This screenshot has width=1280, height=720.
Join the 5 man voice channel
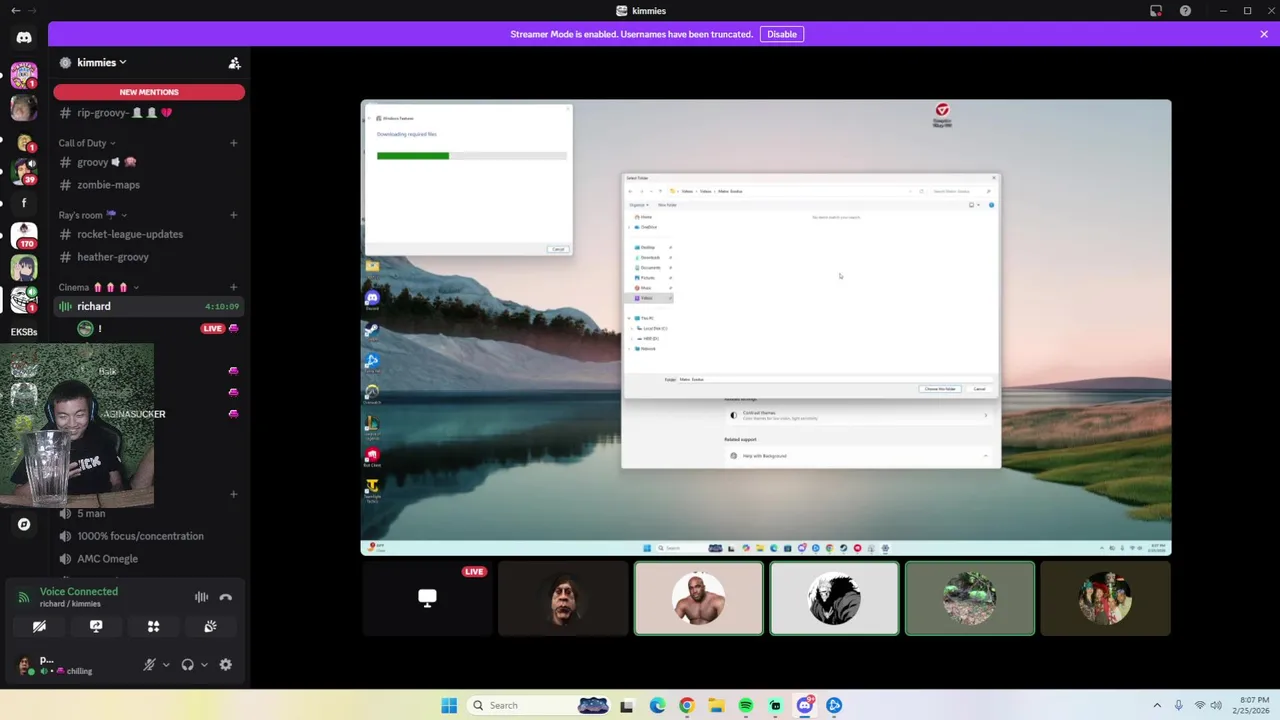(x=149, y=513)
